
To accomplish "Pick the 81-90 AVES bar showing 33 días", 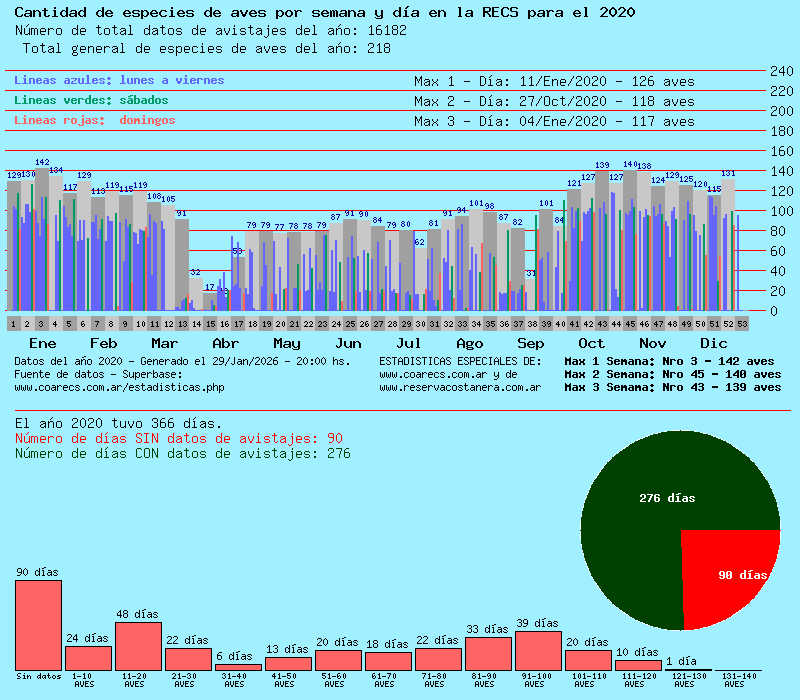I will pyautogui.click(x=488, y=653).
